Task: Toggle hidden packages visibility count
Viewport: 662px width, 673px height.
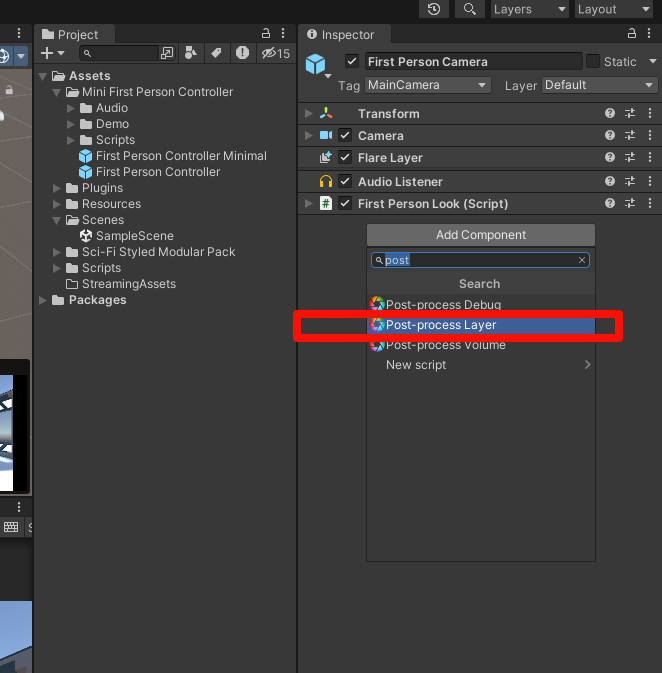Action: click(276, 53)
